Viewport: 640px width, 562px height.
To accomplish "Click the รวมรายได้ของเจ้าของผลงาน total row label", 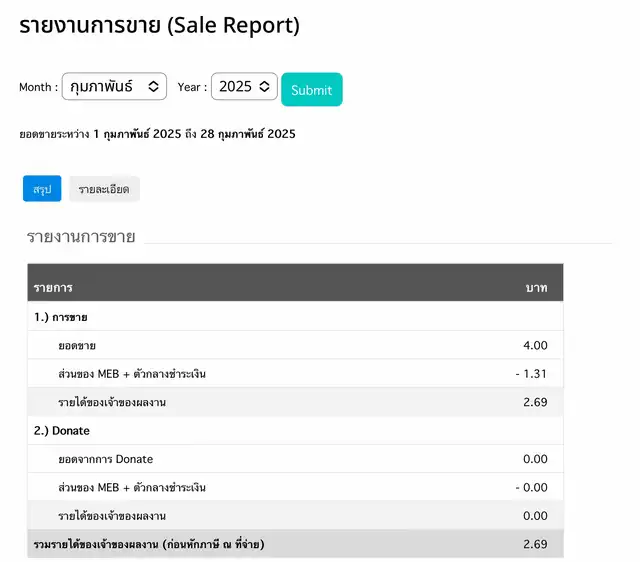I will coord(148,544).
